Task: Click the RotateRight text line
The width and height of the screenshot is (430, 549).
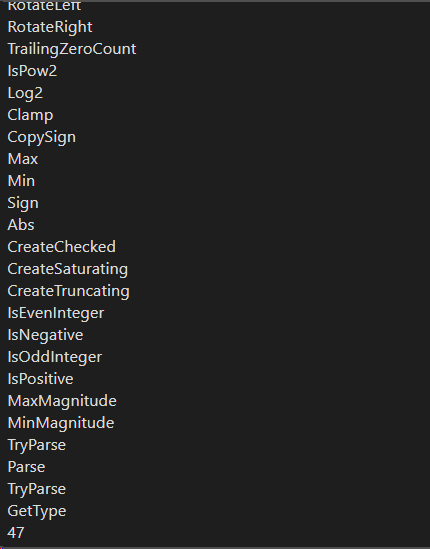Action: (50, 27)
